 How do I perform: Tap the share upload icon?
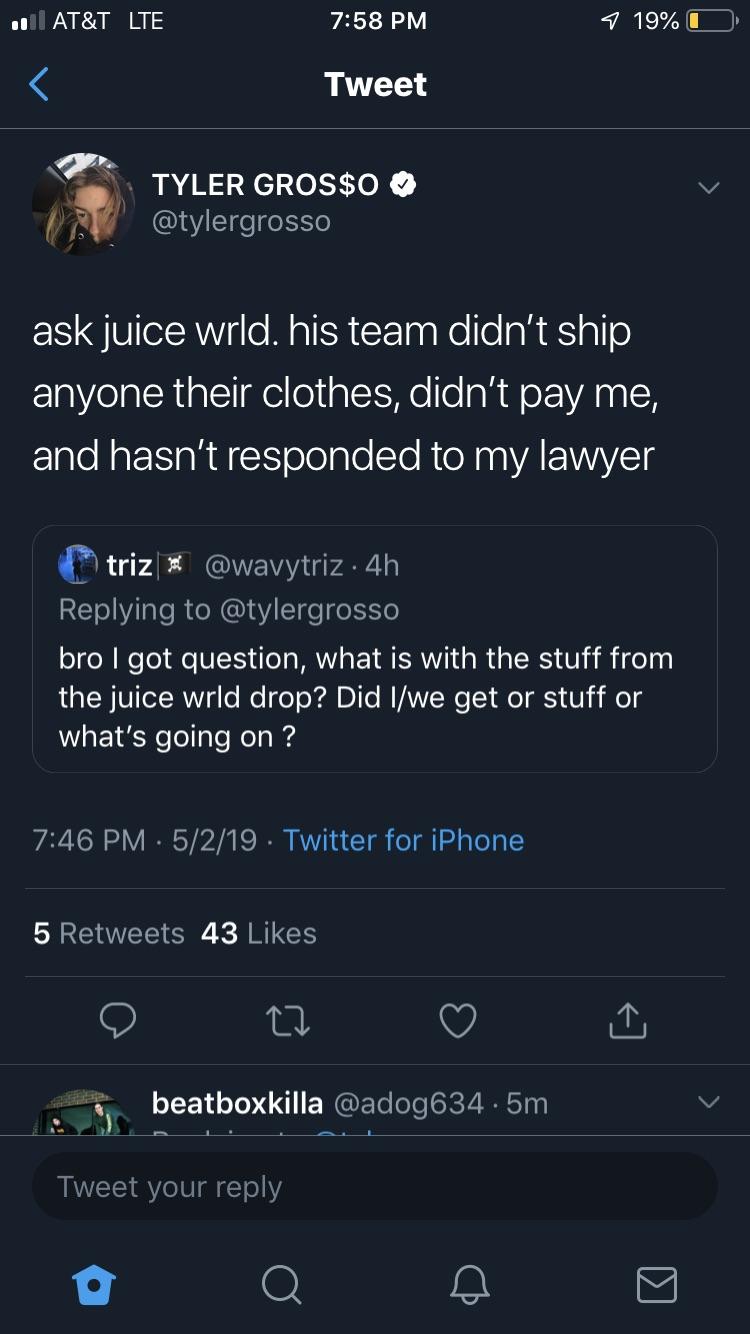coord(627,1020)
